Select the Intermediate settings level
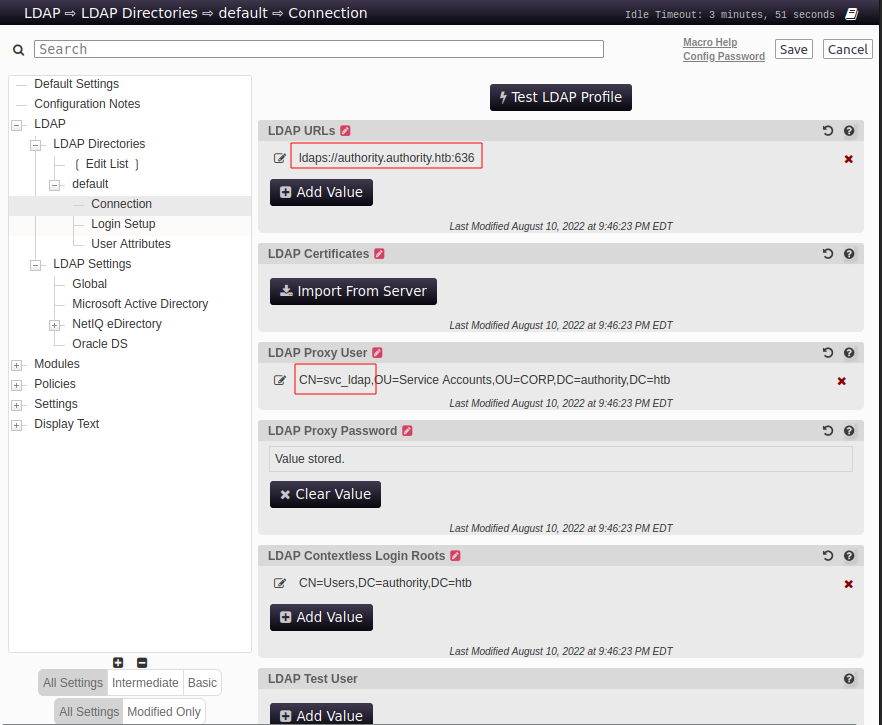The height and width of the screenshot is (725, 882). click(x=145, y=683)
